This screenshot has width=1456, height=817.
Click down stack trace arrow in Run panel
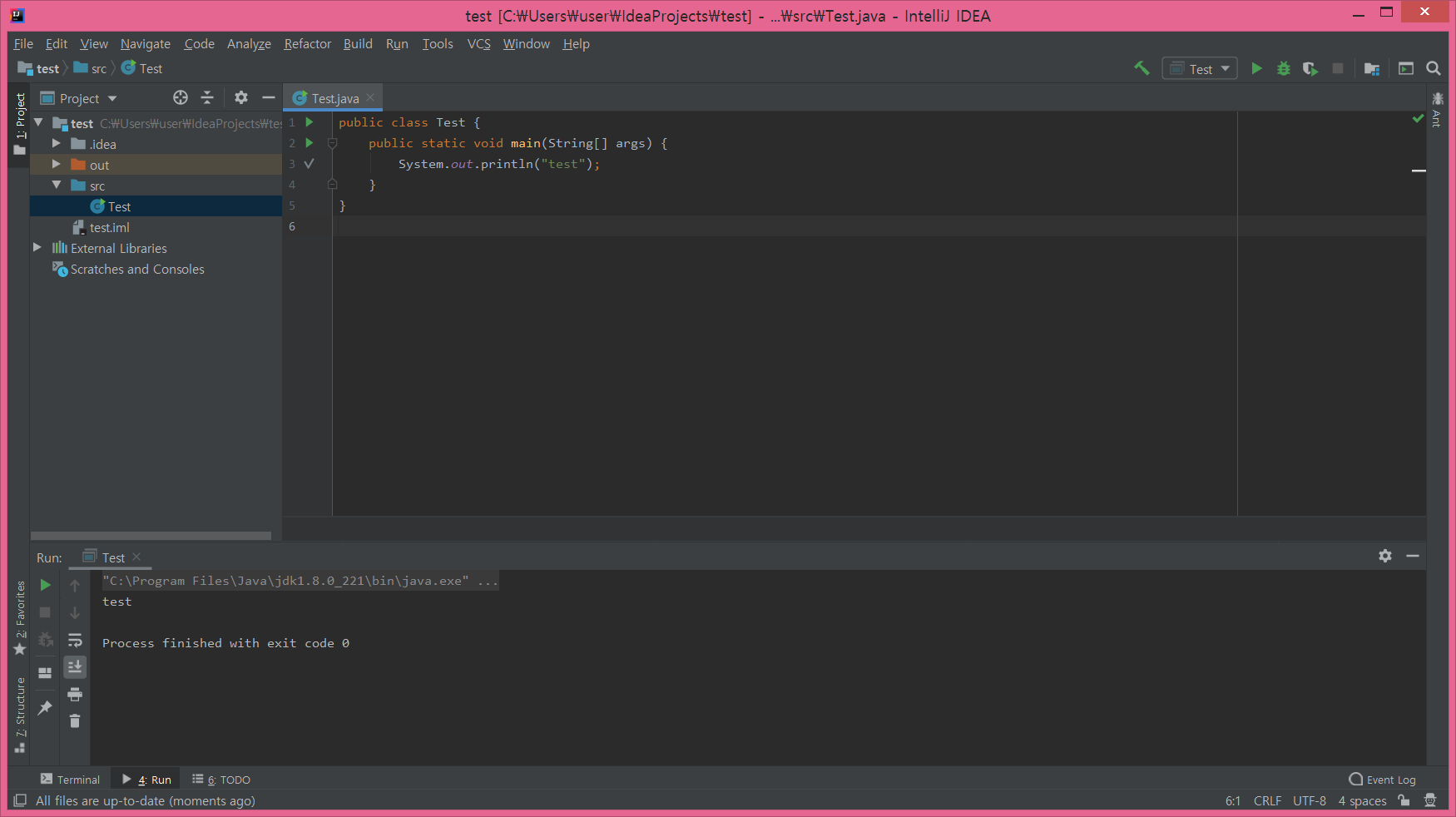point(75,613)
